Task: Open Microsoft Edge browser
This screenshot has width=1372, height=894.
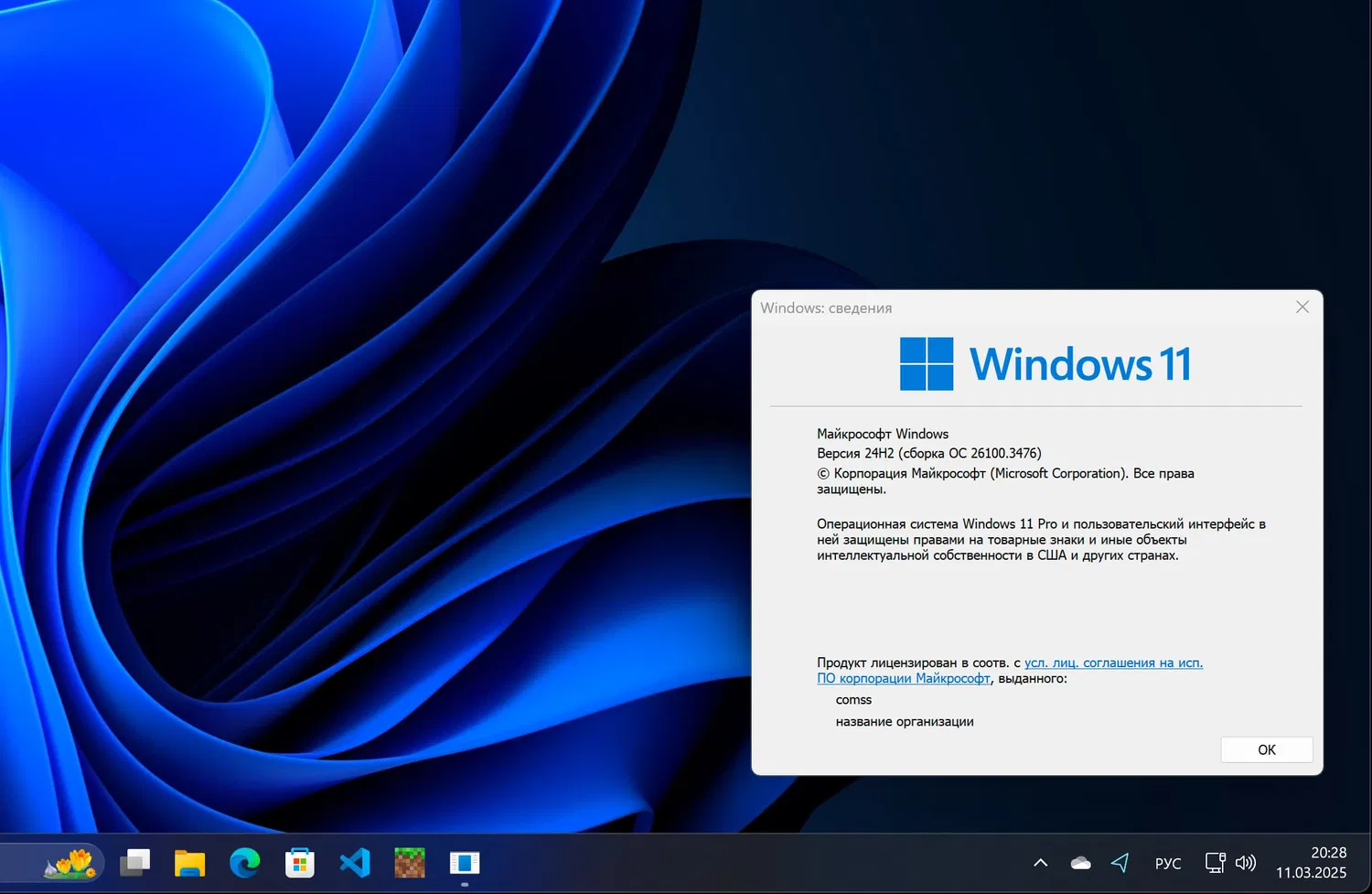Action: click(245, 863)
